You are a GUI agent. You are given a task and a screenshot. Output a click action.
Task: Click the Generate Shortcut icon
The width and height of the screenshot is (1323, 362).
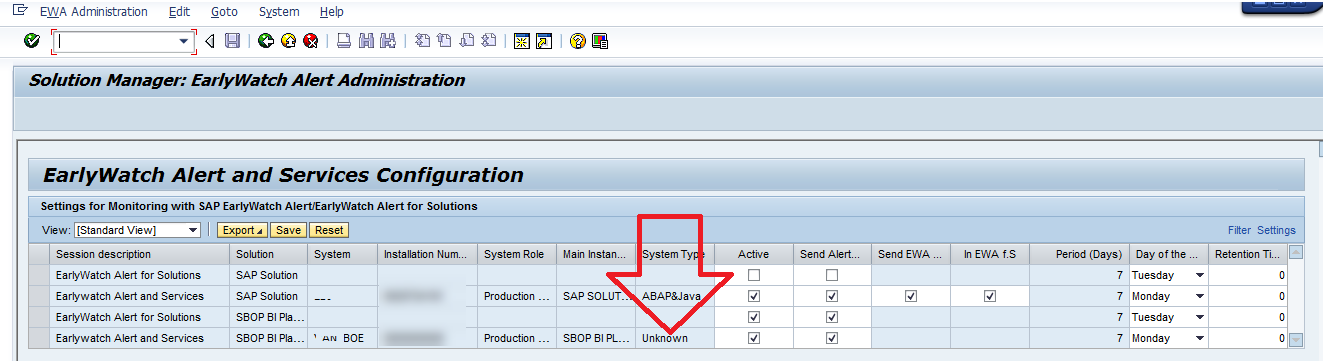[x=543, y=41]
